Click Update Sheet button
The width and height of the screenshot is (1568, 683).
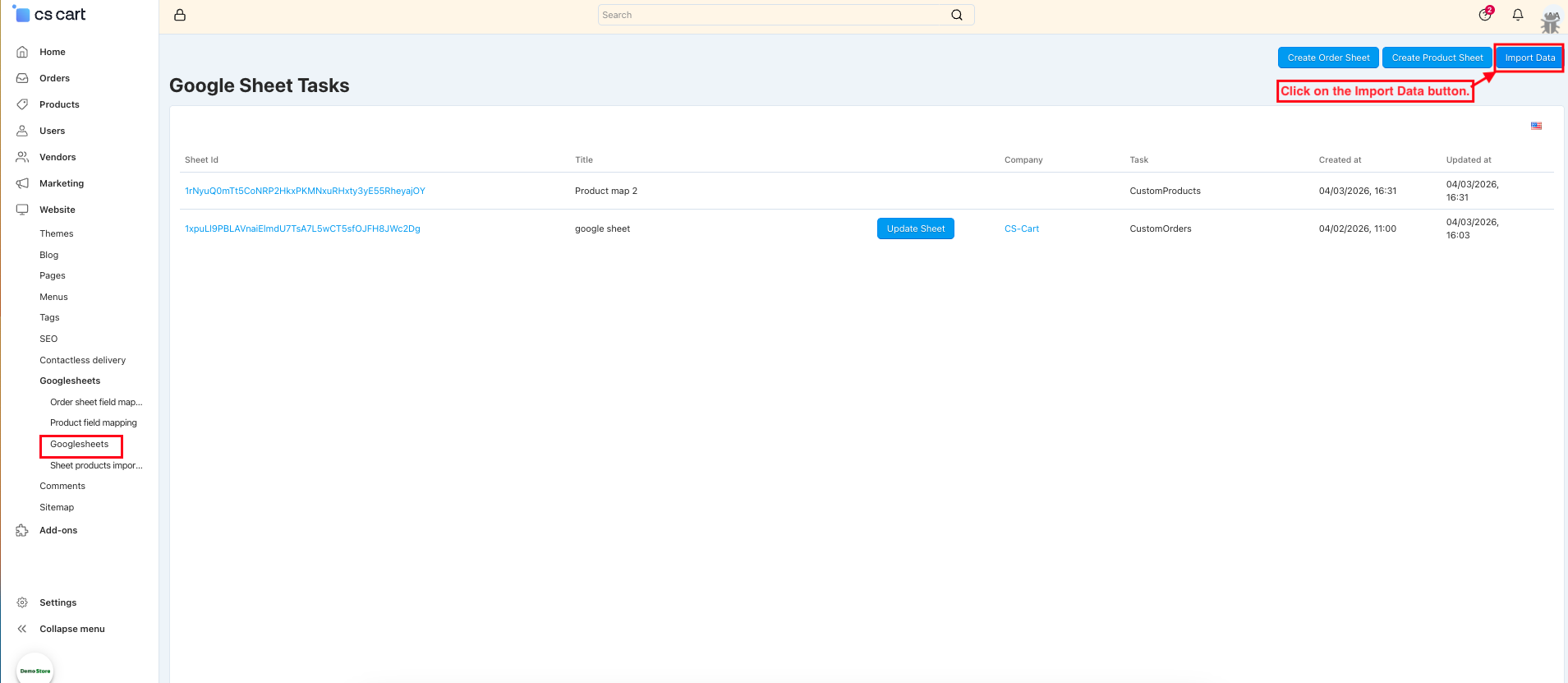pos(916,228)
